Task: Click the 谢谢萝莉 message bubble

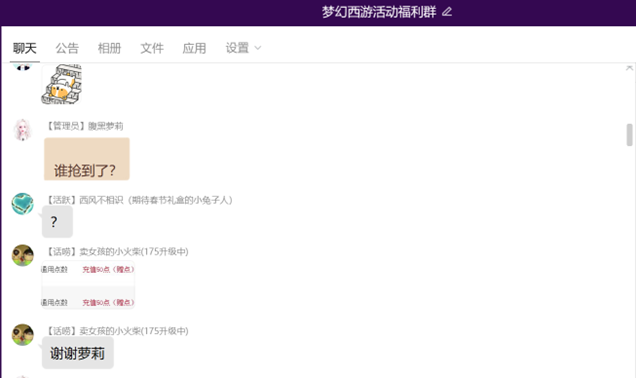Action: point(77,353)
